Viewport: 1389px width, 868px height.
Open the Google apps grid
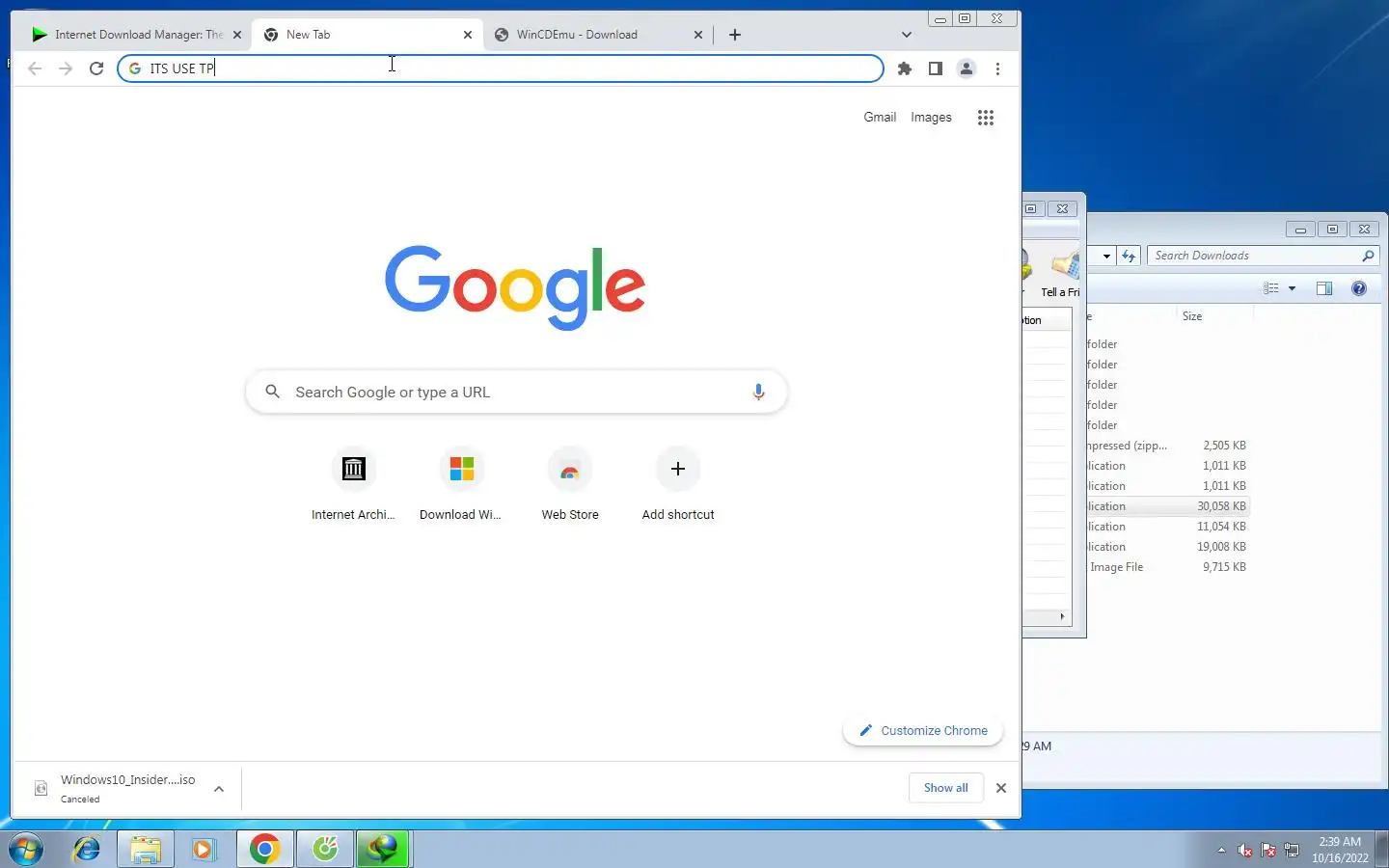point(985,118)
